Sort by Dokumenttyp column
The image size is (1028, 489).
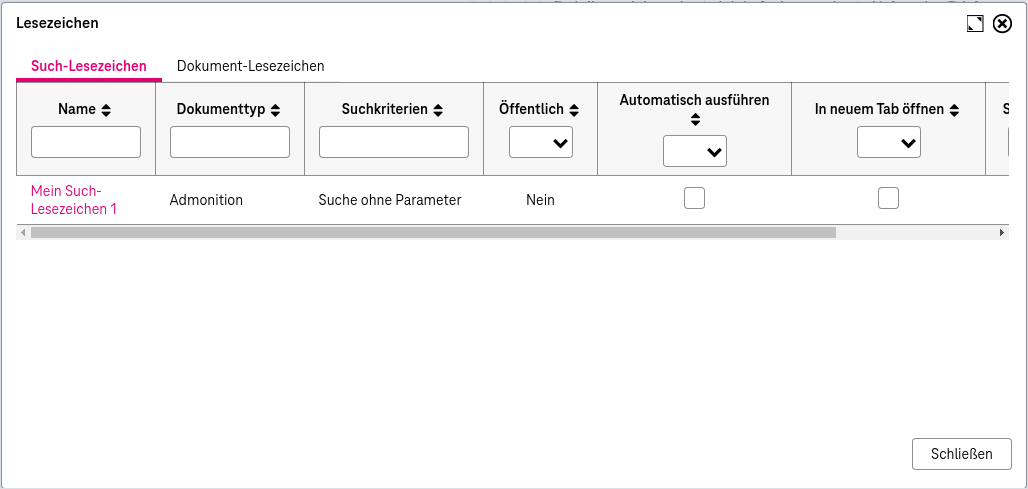[275, 110]
